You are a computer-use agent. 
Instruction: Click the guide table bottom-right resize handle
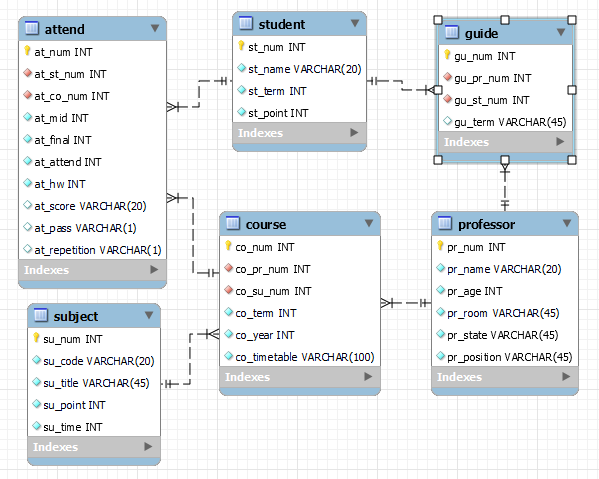click(572, 160)
